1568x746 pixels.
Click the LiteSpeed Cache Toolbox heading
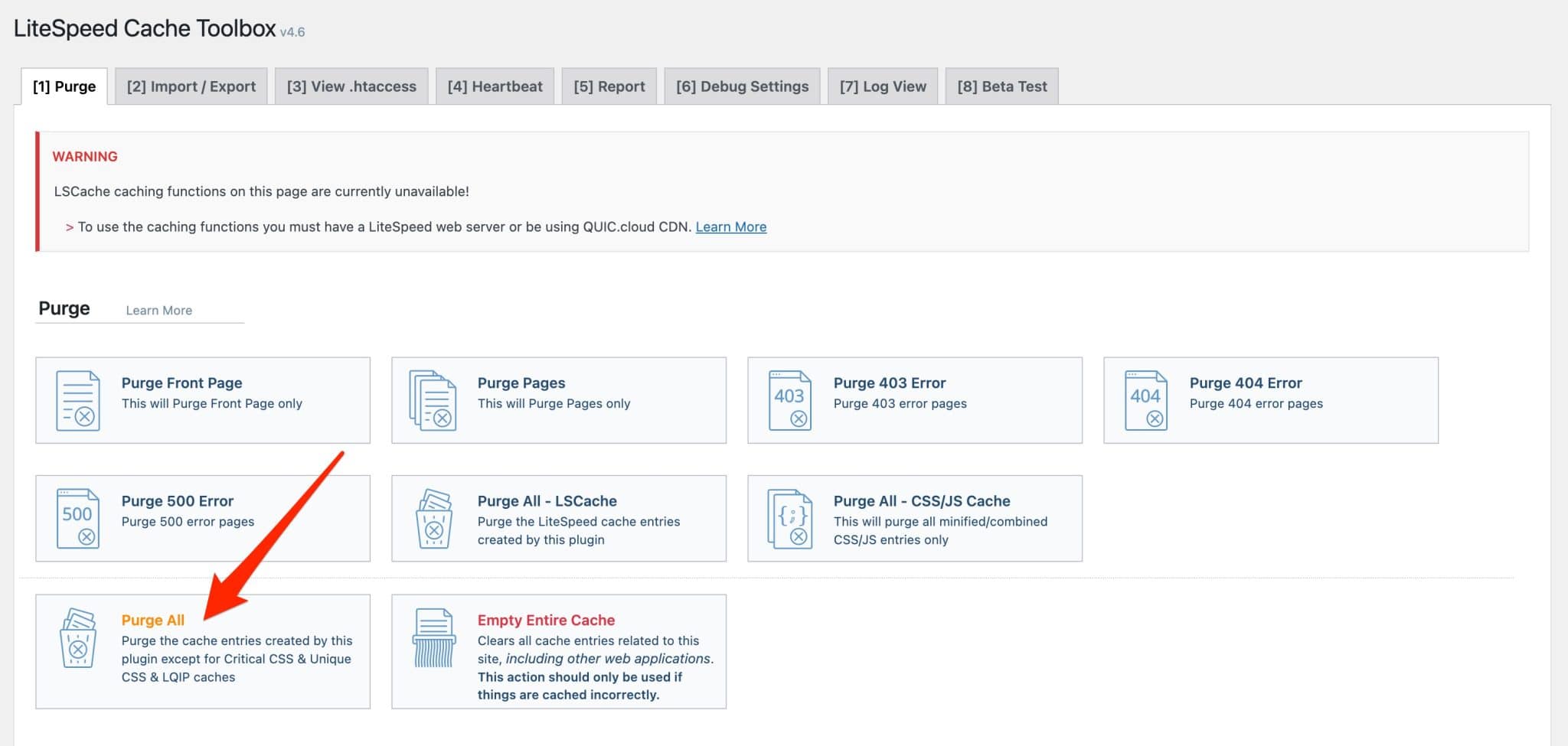click(145, 28)
